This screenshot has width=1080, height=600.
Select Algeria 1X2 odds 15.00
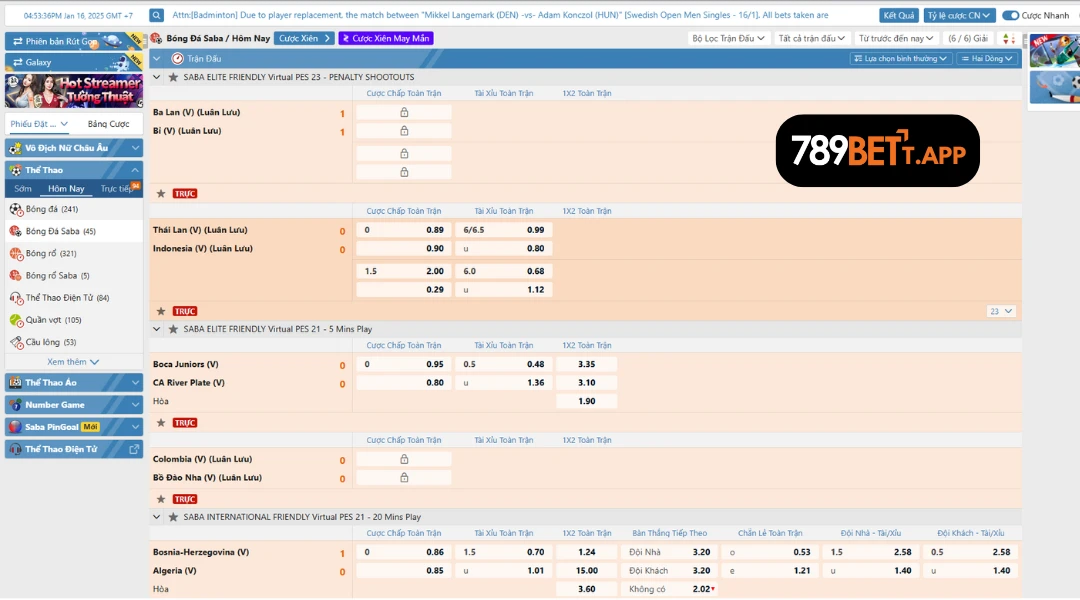pos(586,571)
